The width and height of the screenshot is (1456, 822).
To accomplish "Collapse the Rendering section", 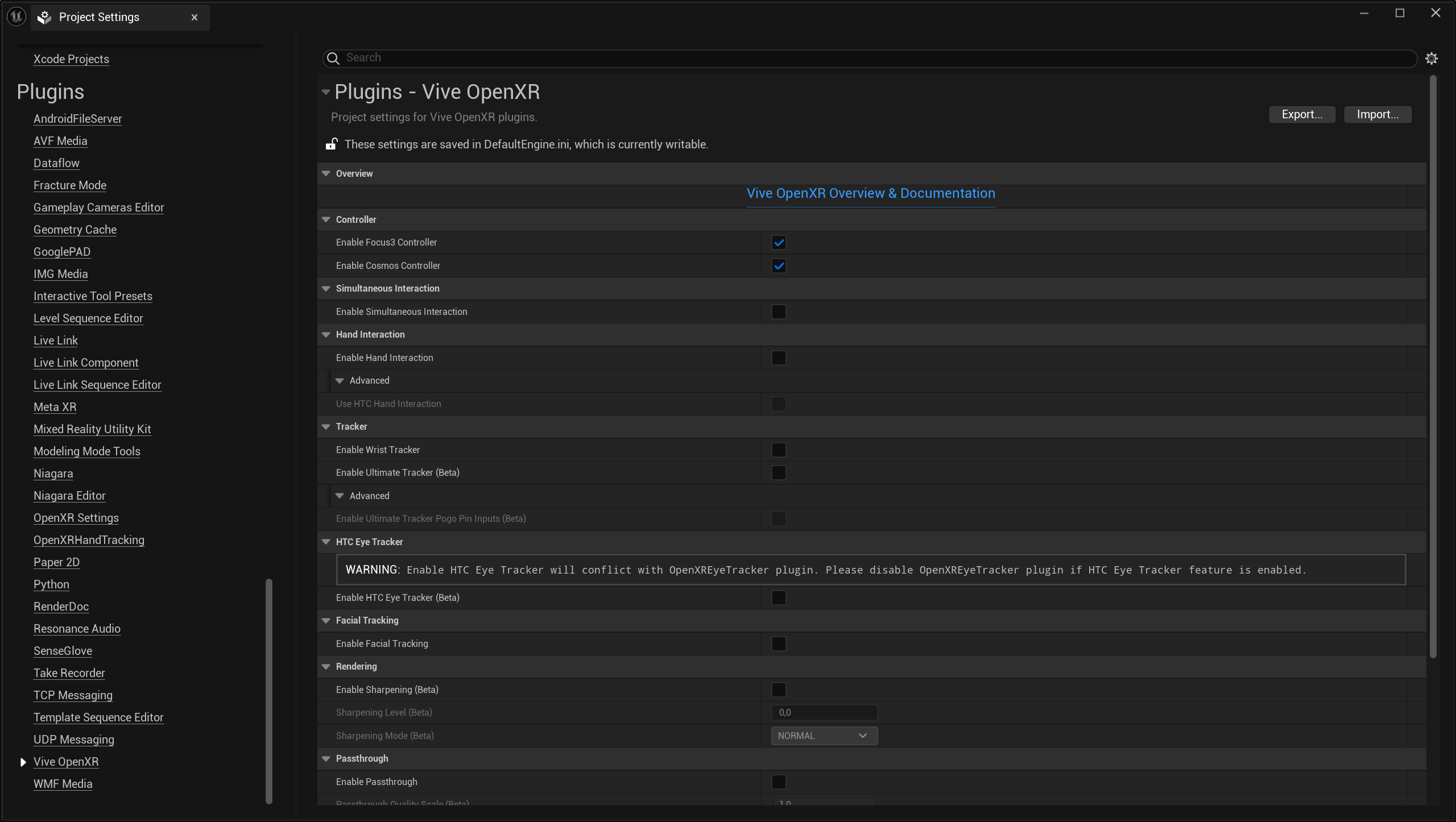I will tap(327, 666).
